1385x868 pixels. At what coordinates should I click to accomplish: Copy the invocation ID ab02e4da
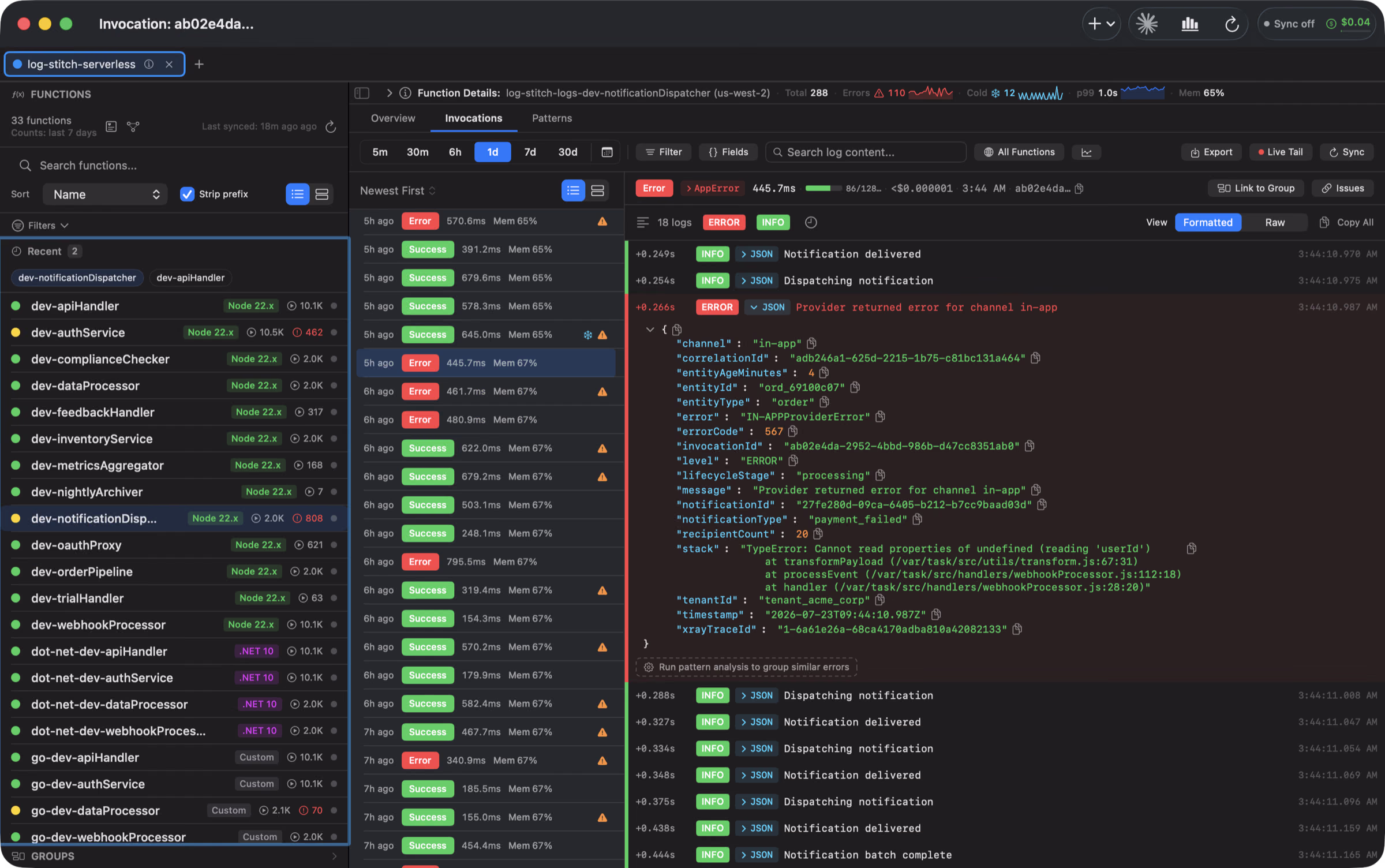pos(1079,188)
